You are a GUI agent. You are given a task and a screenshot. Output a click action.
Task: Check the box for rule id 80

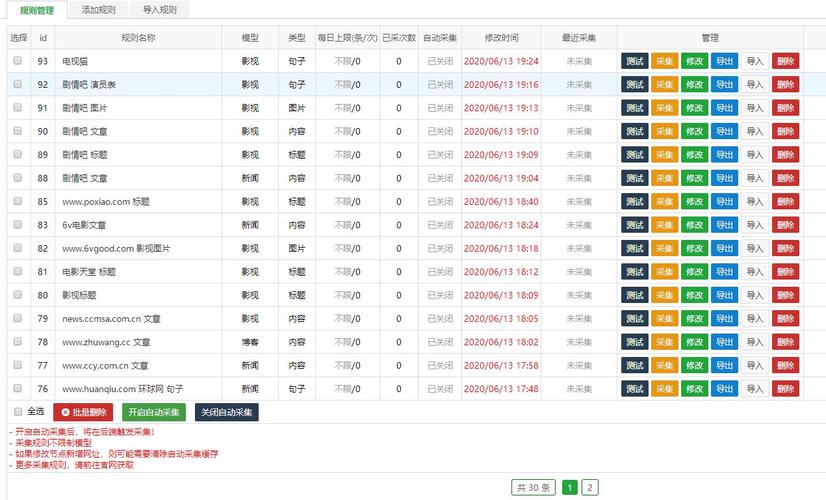pos(18,295)
